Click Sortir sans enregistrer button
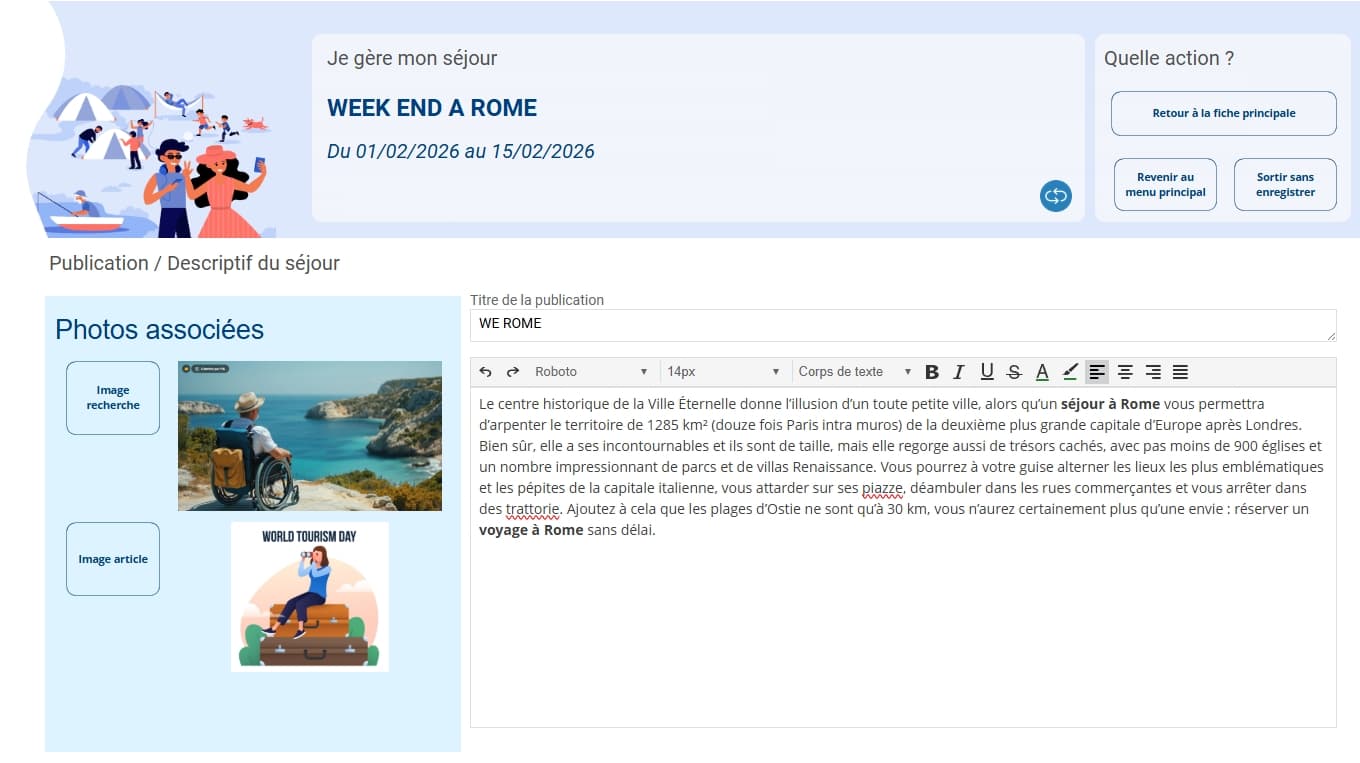Viewport: 1360px width, 763px height. 1285,184
